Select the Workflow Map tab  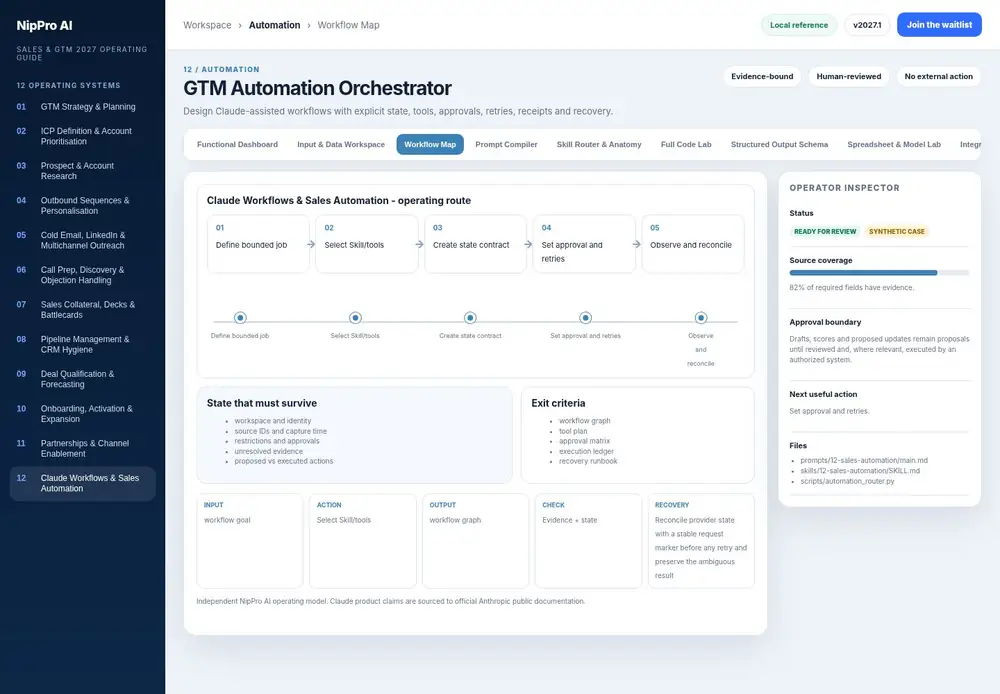430,144
